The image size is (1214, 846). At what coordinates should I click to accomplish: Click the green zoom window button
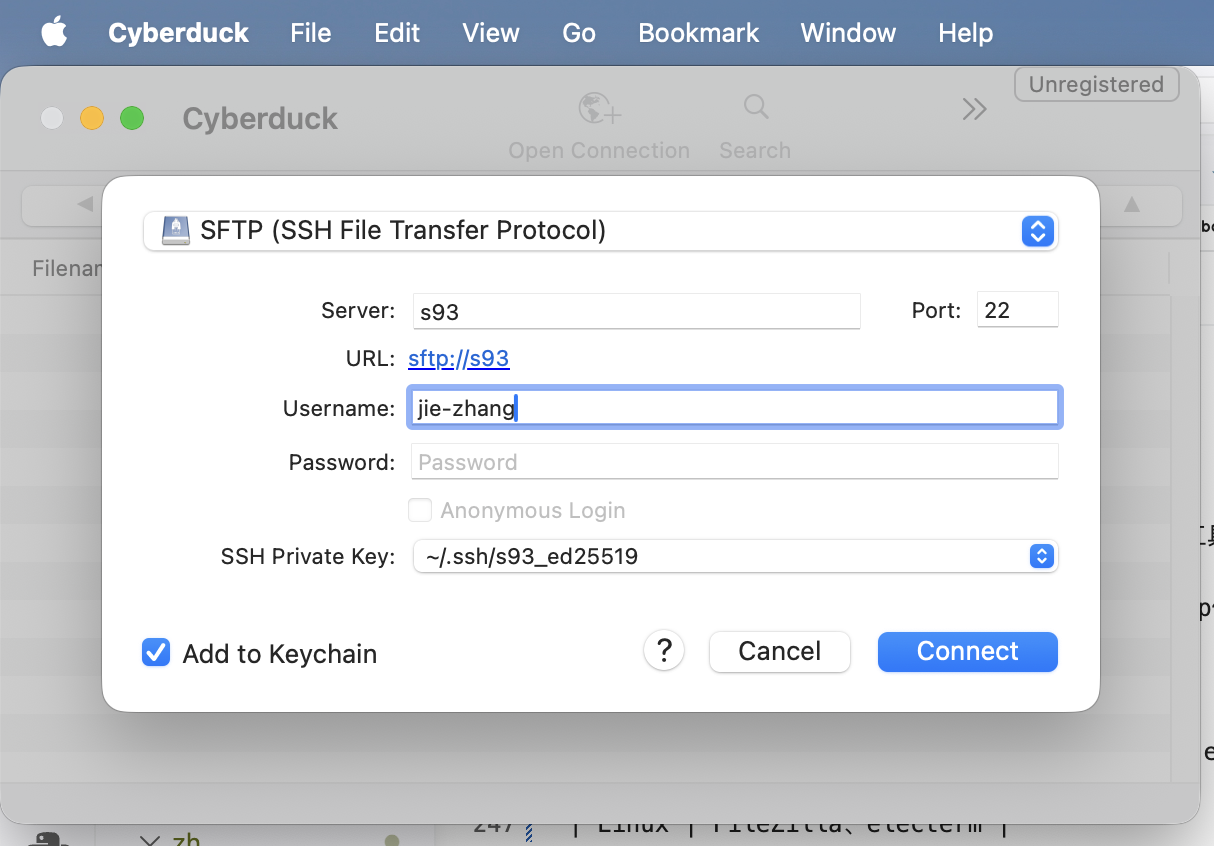tap(132, 118)
